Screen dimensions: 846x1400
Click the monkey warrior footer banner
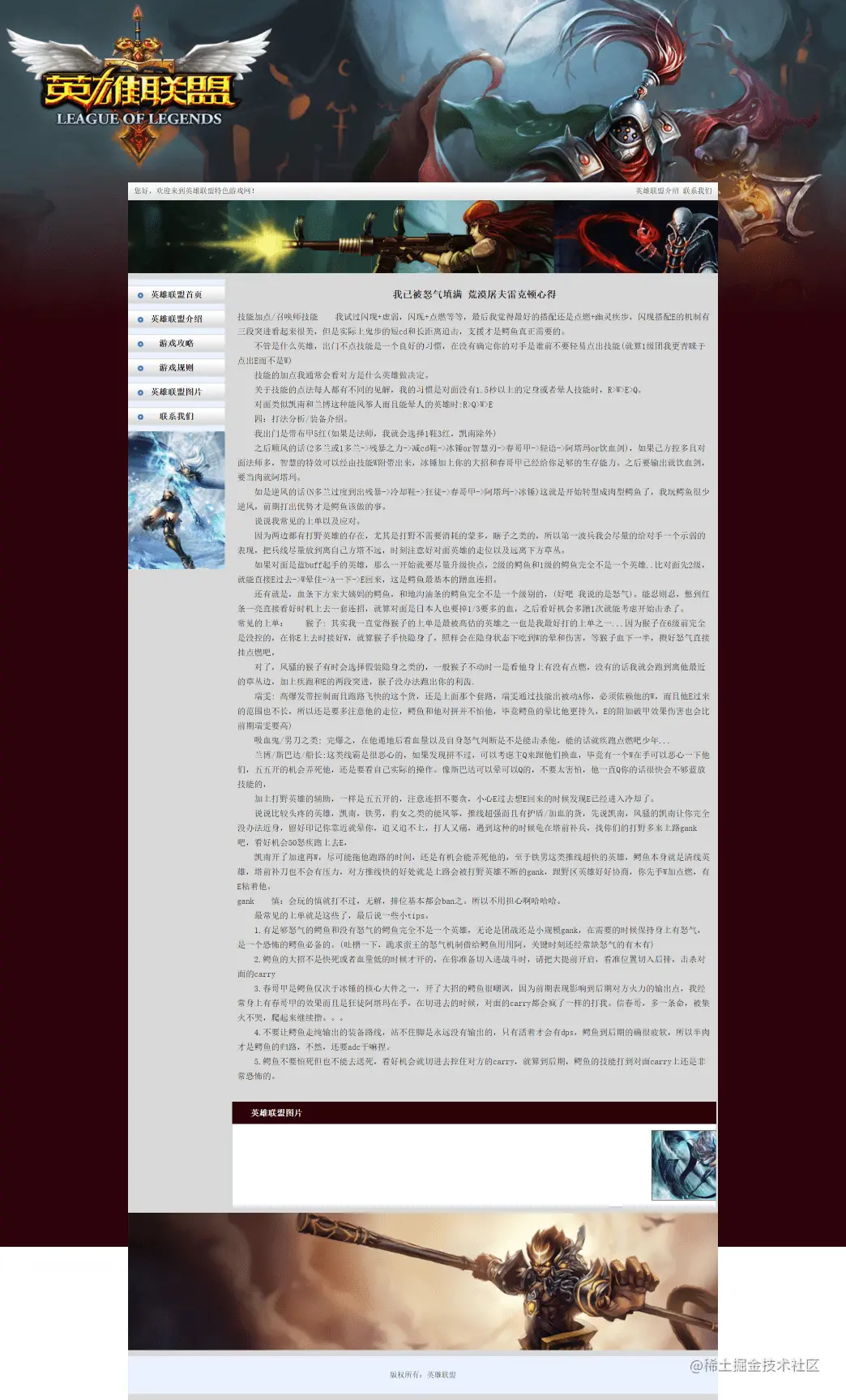(423, 1281)
